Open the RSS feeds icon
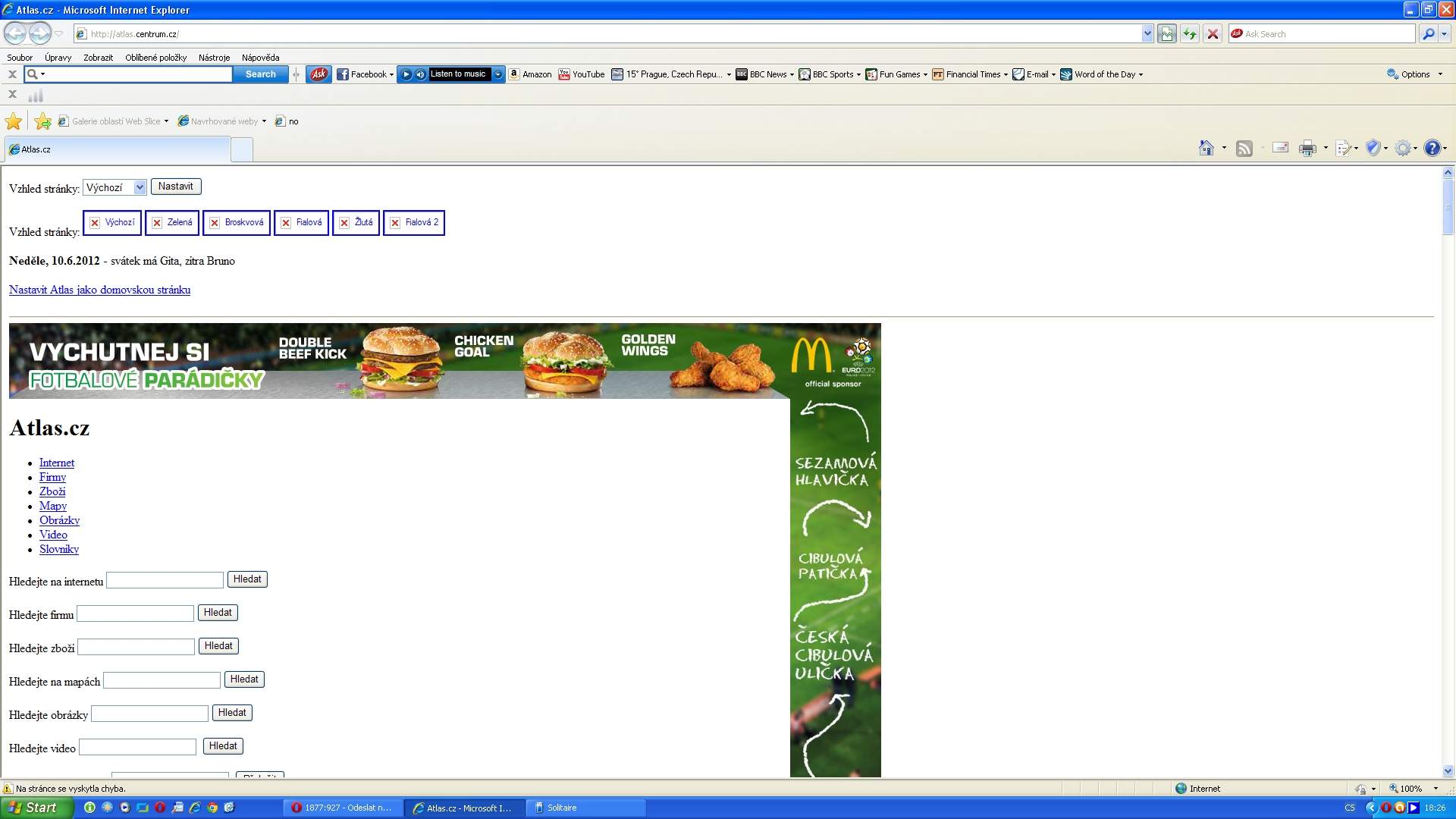 pyautogui.click(x=1244, y=149)
